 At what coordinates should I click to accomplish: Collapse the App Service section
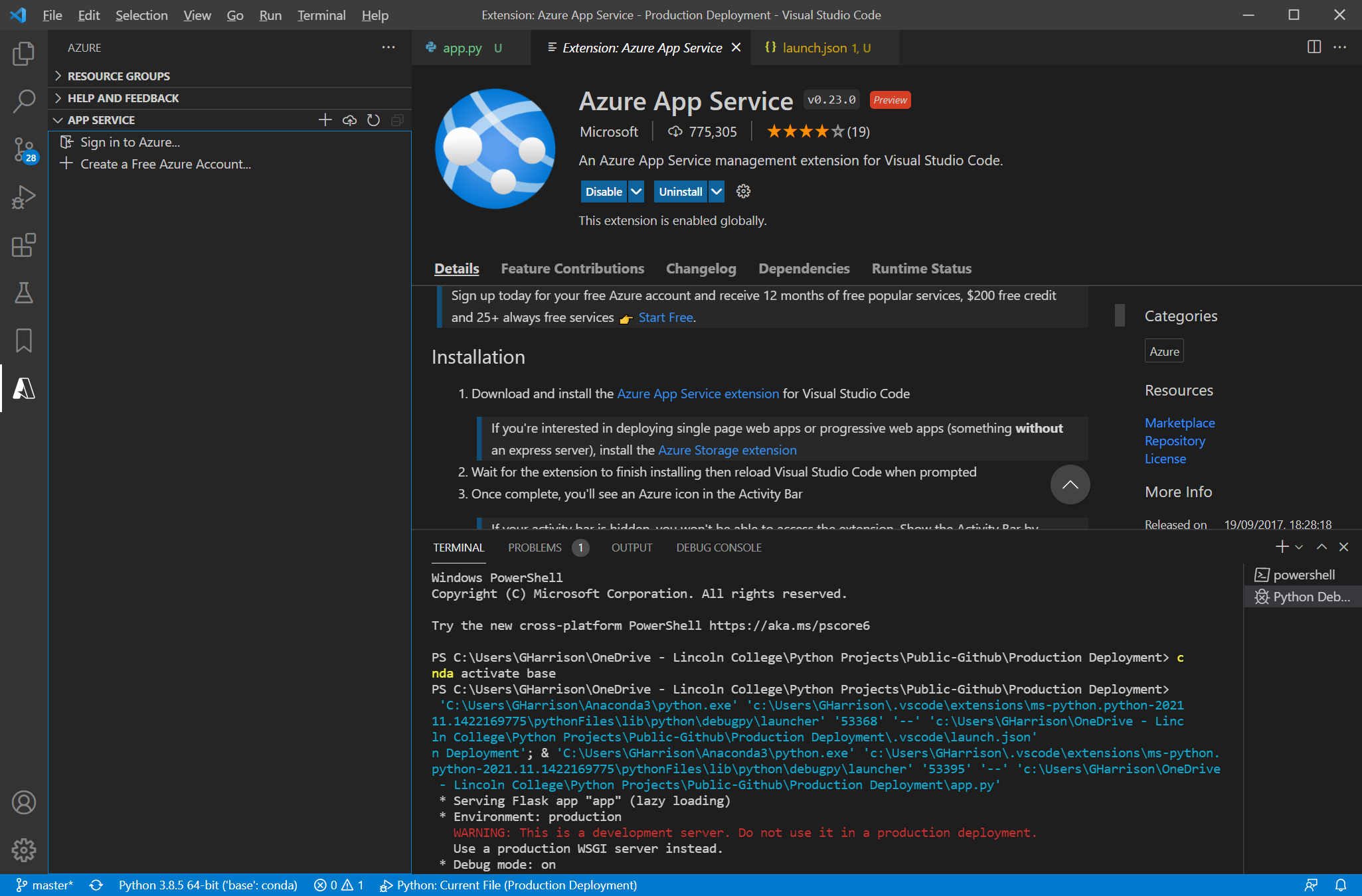point(101,120)
